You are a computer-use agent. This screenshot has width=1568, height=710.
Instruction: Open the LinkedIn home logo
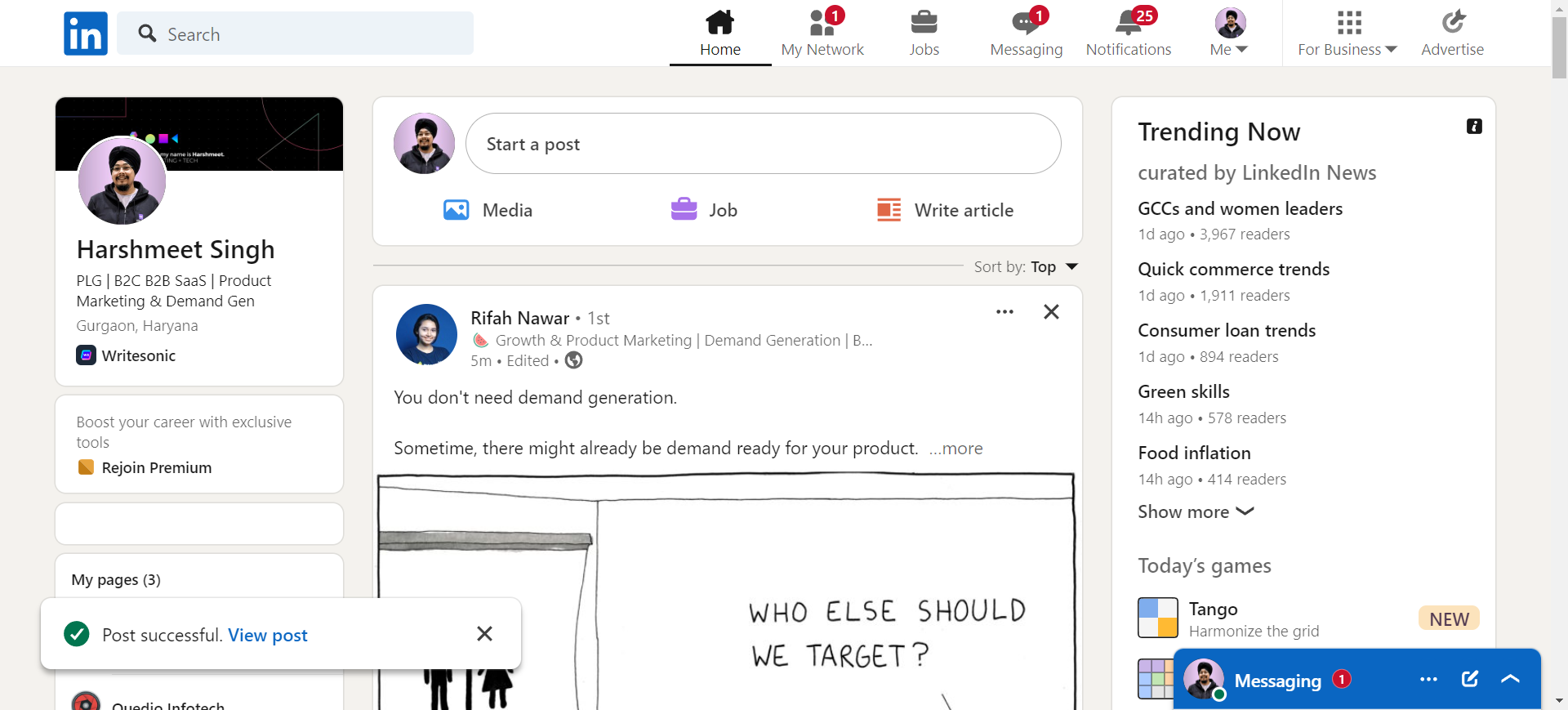tap(86, 33)
